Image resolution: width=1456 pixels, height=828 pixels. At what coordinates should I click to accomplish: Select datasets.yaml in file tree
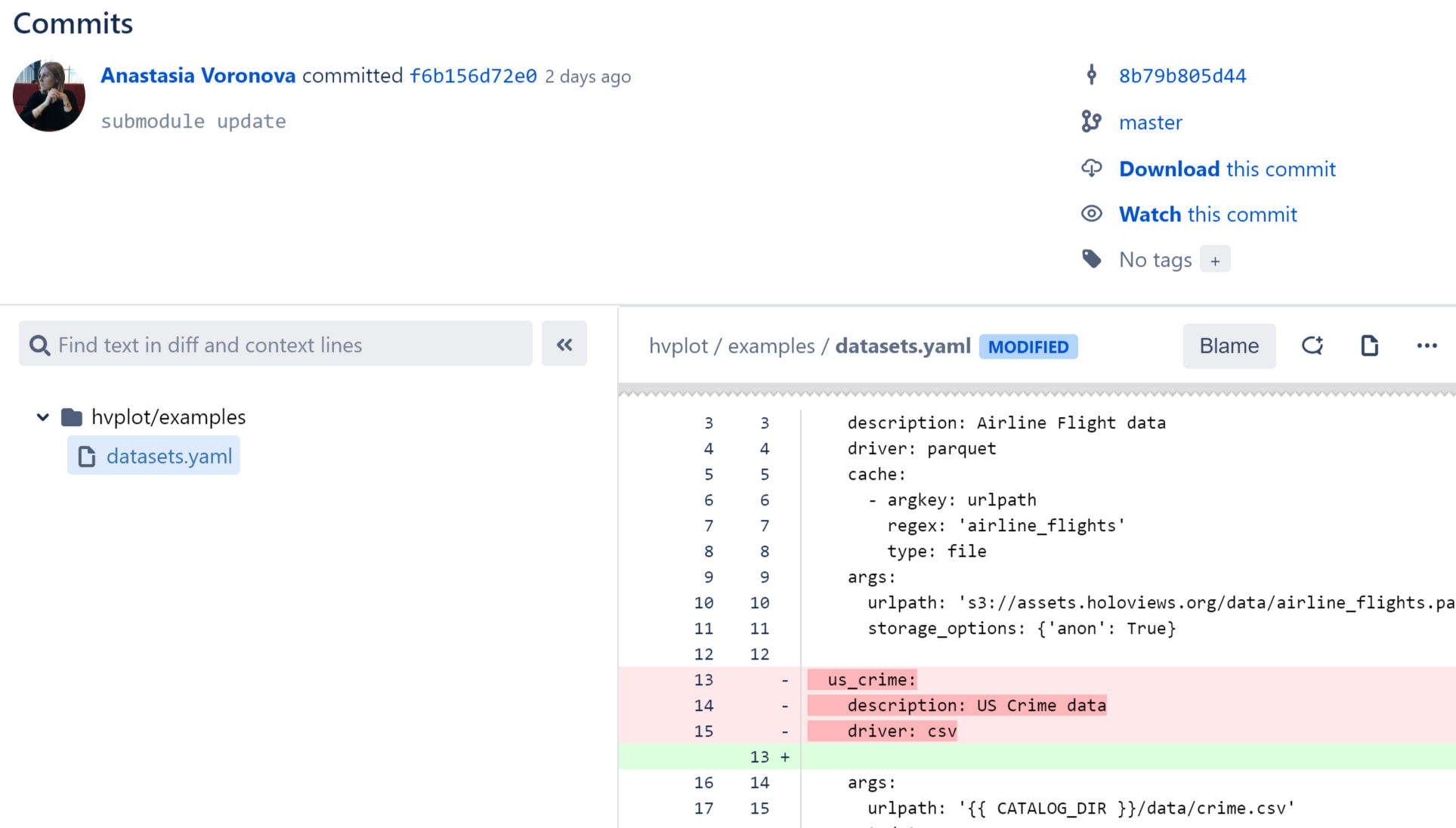click(168, 456)
